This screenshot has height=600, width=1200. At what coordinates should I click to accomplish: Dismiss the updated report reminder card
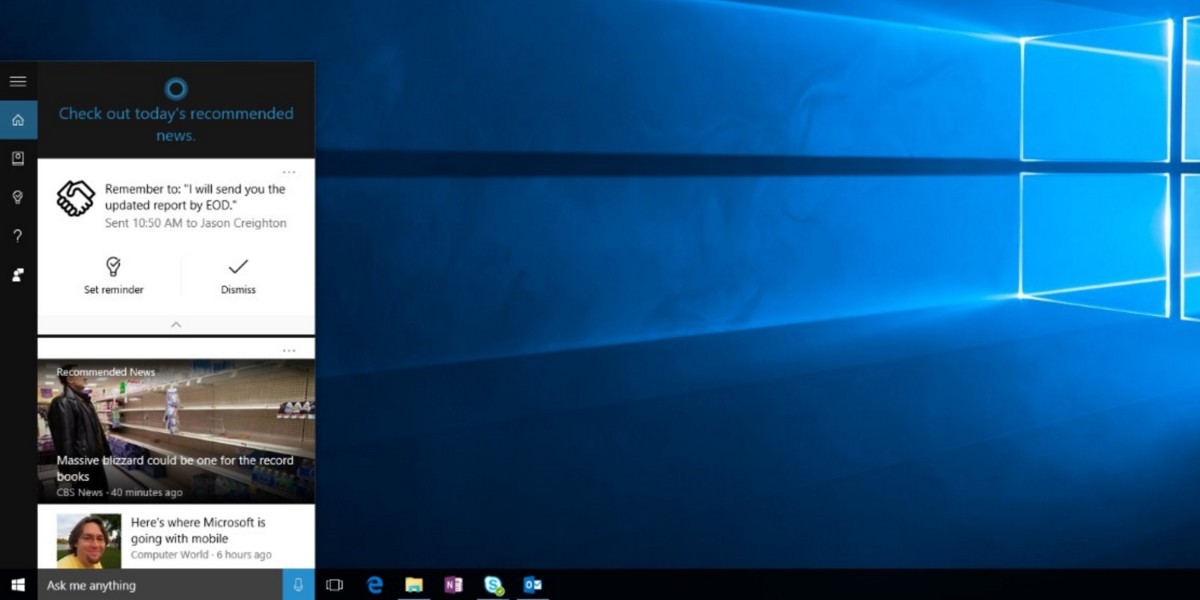coord(238,276)
